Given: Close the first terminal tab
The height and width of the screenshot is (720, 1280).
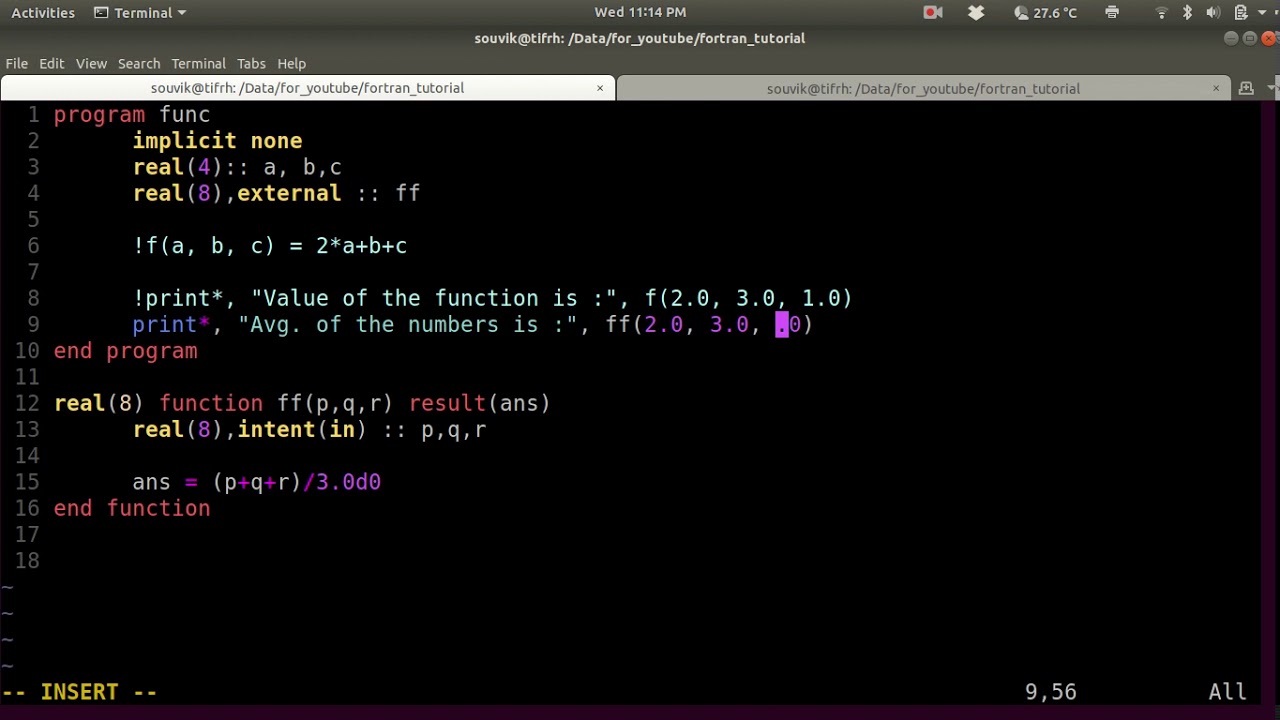Looking at the screenshot, I should (x=600, y=88).
